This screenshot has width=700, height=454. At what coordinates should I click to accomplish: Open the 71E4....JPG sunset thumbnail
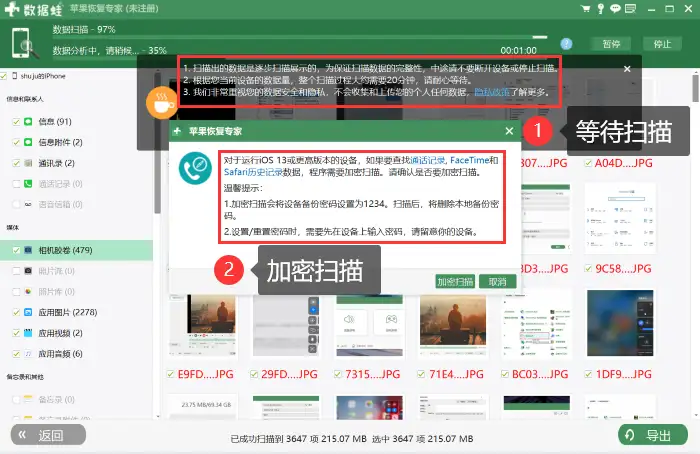click(453, 325)
